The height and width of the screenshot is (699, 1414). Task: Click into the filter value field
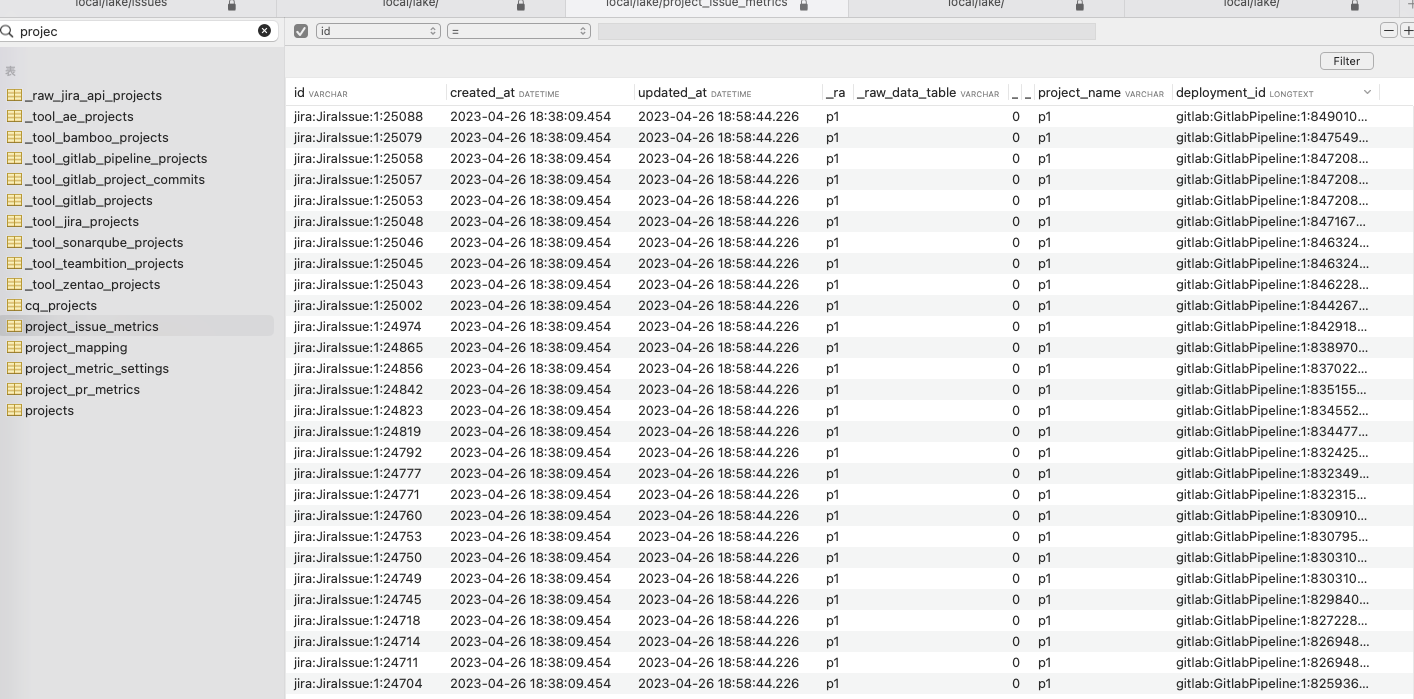(x=846, y=31)
